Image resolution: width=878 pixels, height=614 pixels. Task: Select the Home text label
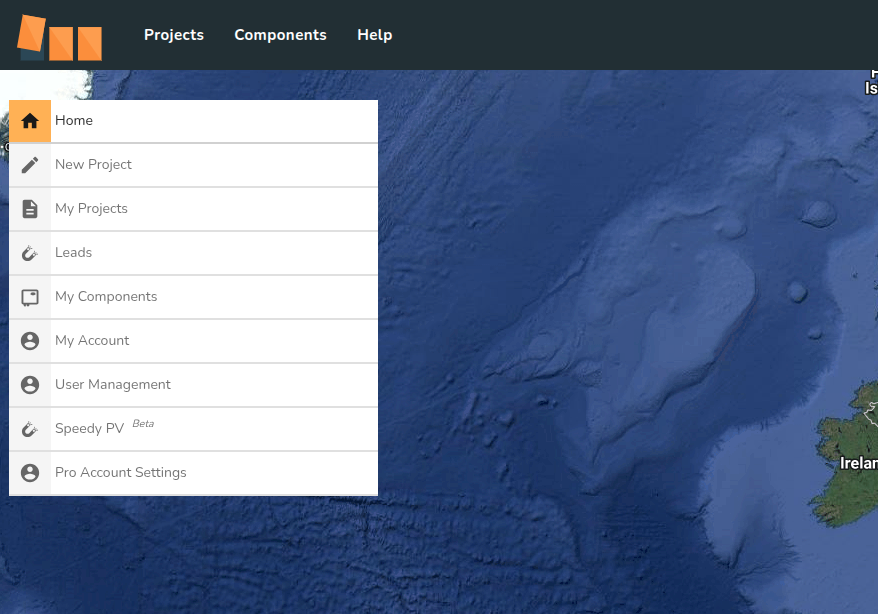(x=74, y=121)
